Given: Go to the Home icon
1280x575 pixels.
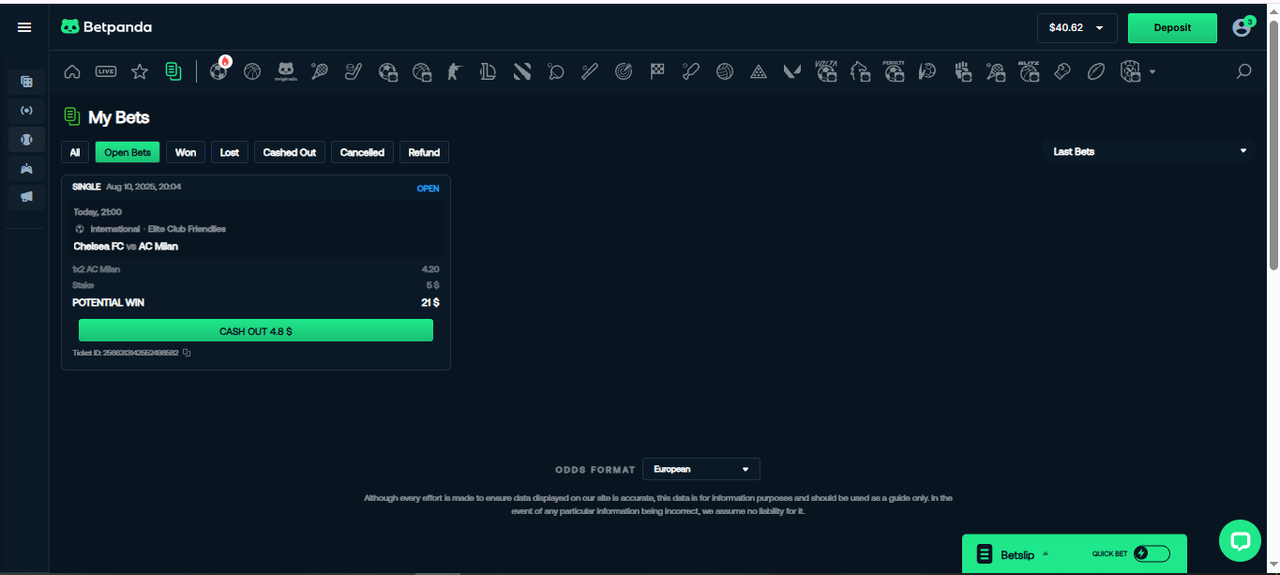Looking at the screenshot, I should pyautogui.click(x=72, y=72).
